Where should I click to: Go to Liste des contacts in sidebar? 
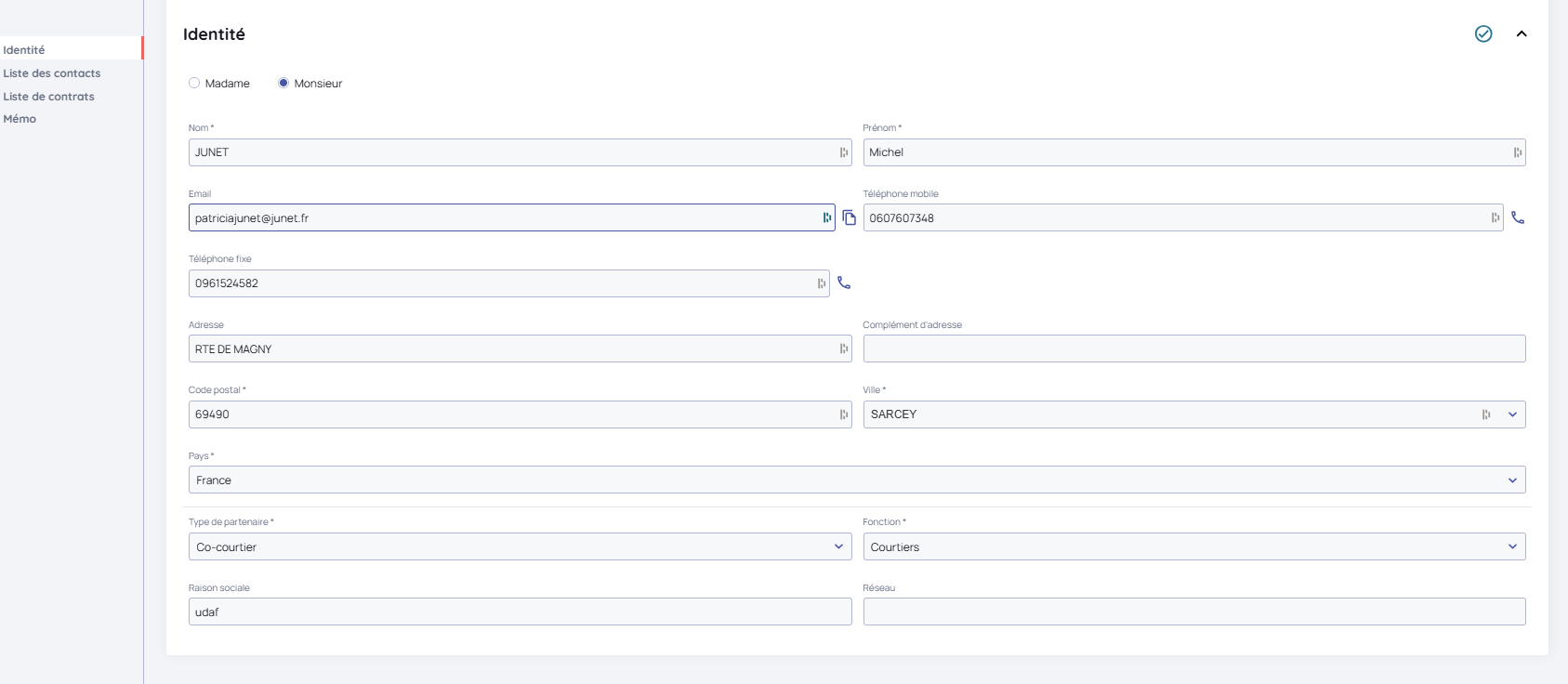tap(52, 73)
